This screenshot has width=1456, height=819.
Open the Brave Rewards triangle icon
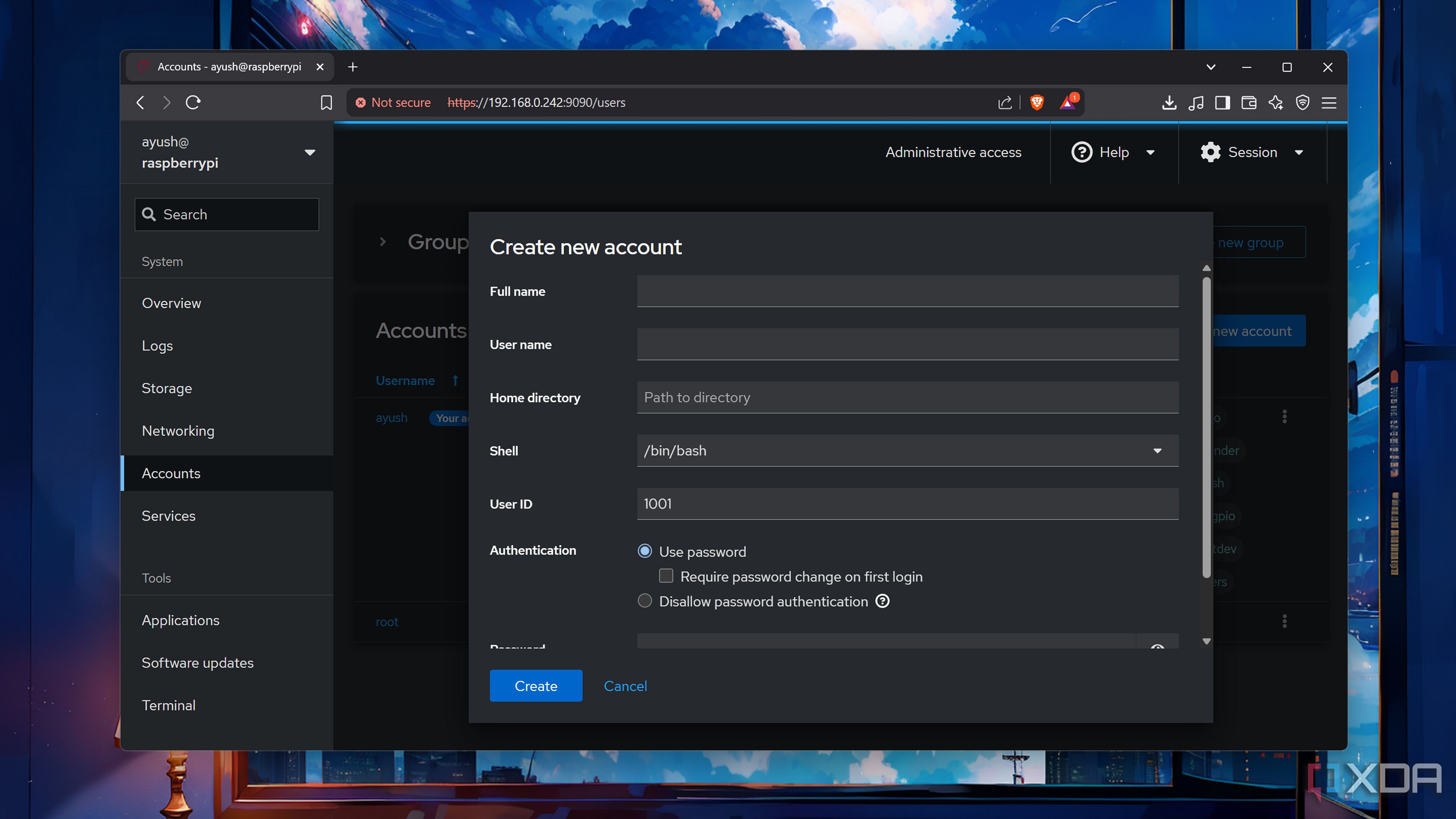(1068, 102)
